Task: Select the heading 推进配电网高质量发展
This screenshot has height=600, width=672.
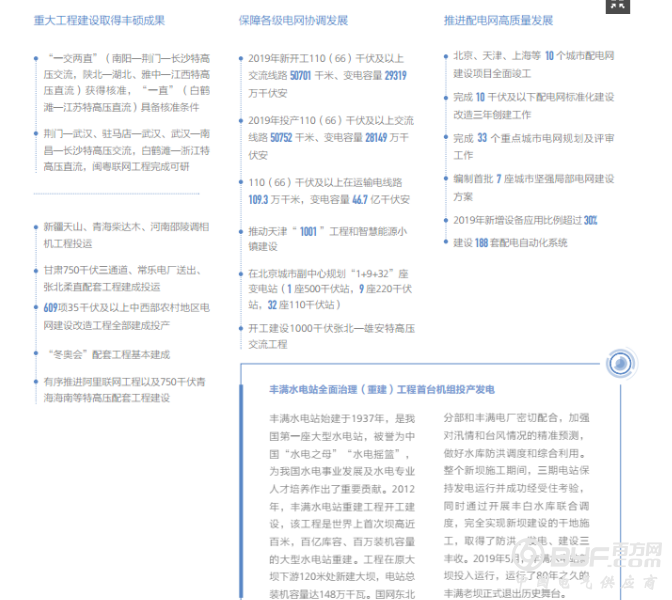Action: coord(497,20)
